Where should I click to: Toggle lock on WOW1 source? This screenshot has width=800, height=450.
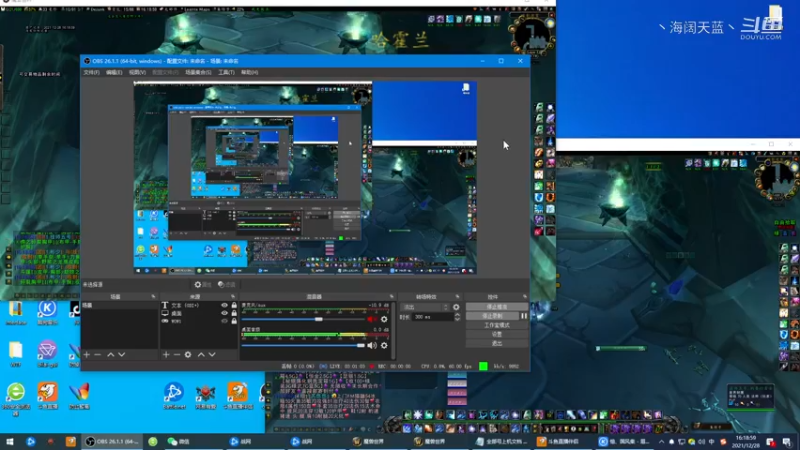[234, 321]
